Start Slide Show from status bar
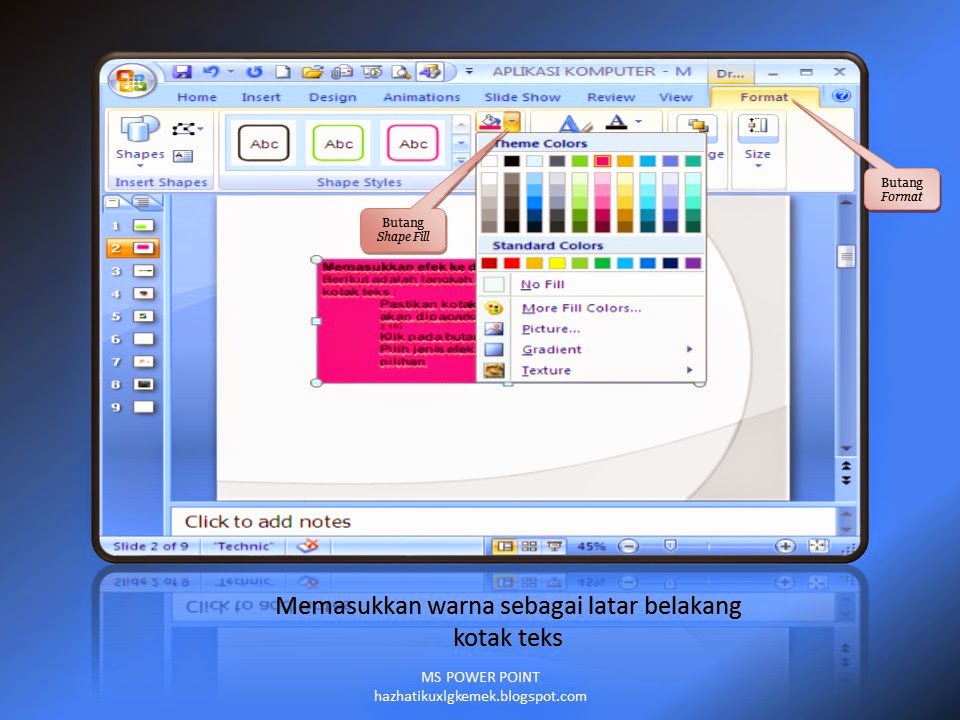960x720 pixels. click(555, 546)
